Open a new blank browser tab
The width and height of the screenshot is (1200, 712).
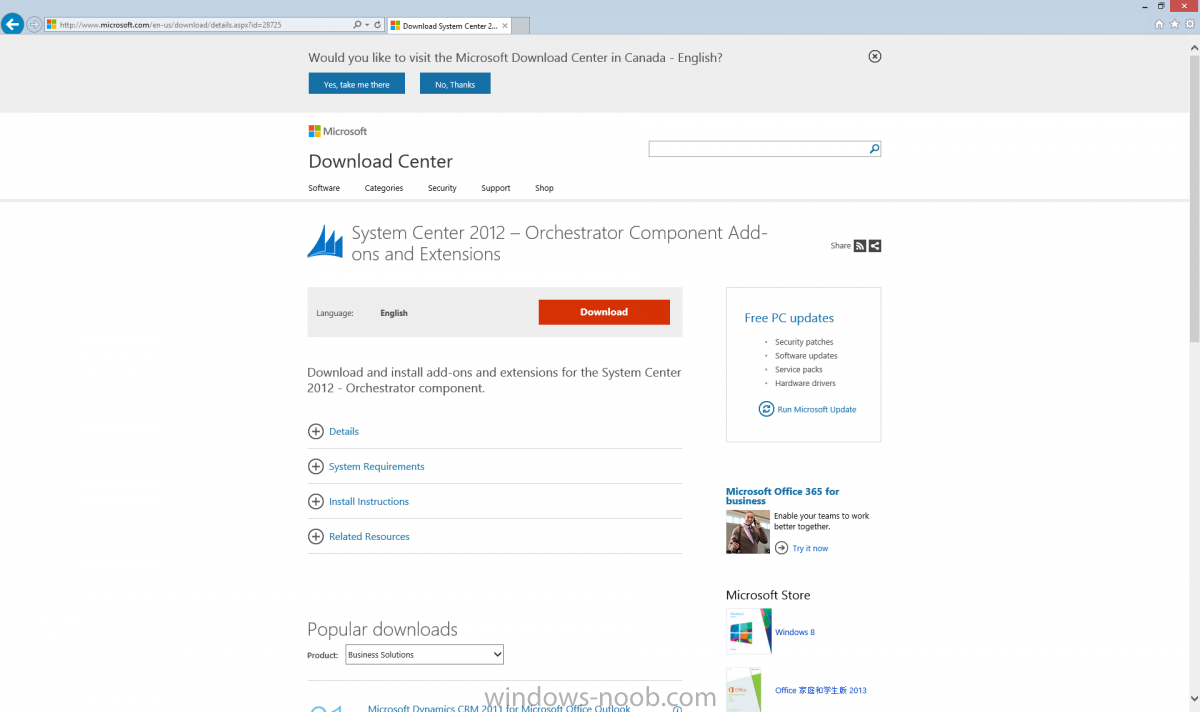[521, 25]
